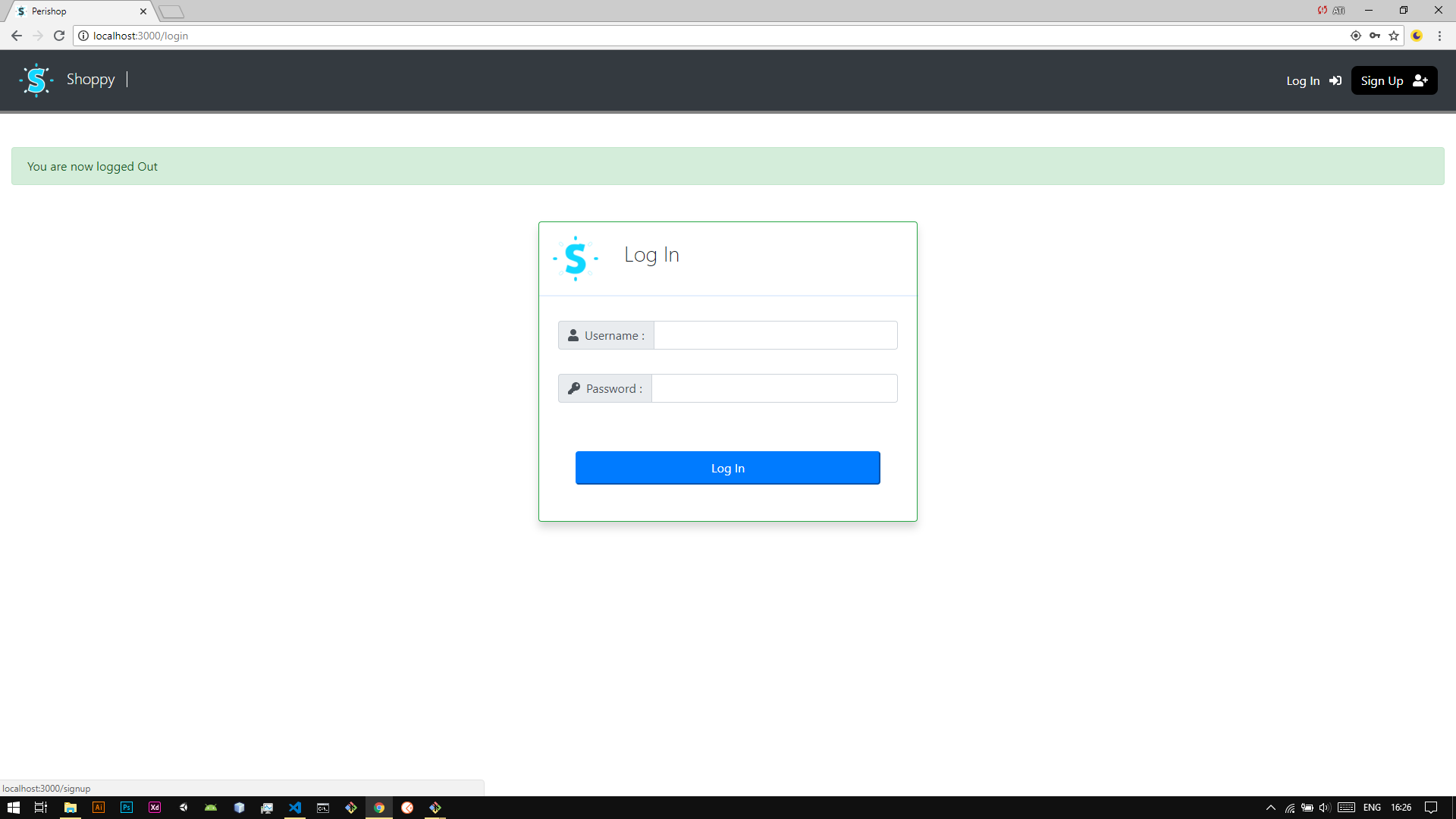Image resolution: width=1456 pixels, height=819 pixels.
Task: Click the Log In button to submit
Action: (x=728, y=468)
